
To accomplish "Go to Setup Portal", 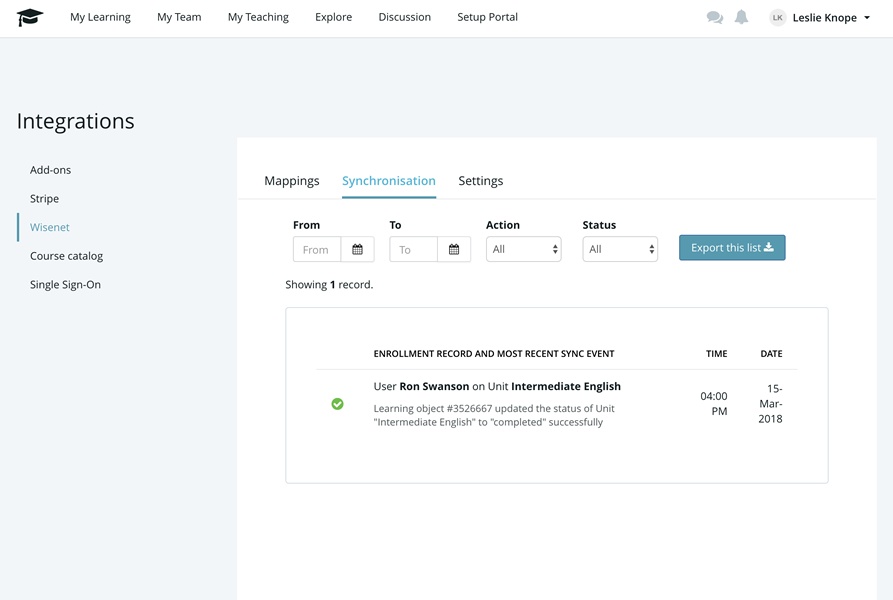I will (x=487, y=17).
